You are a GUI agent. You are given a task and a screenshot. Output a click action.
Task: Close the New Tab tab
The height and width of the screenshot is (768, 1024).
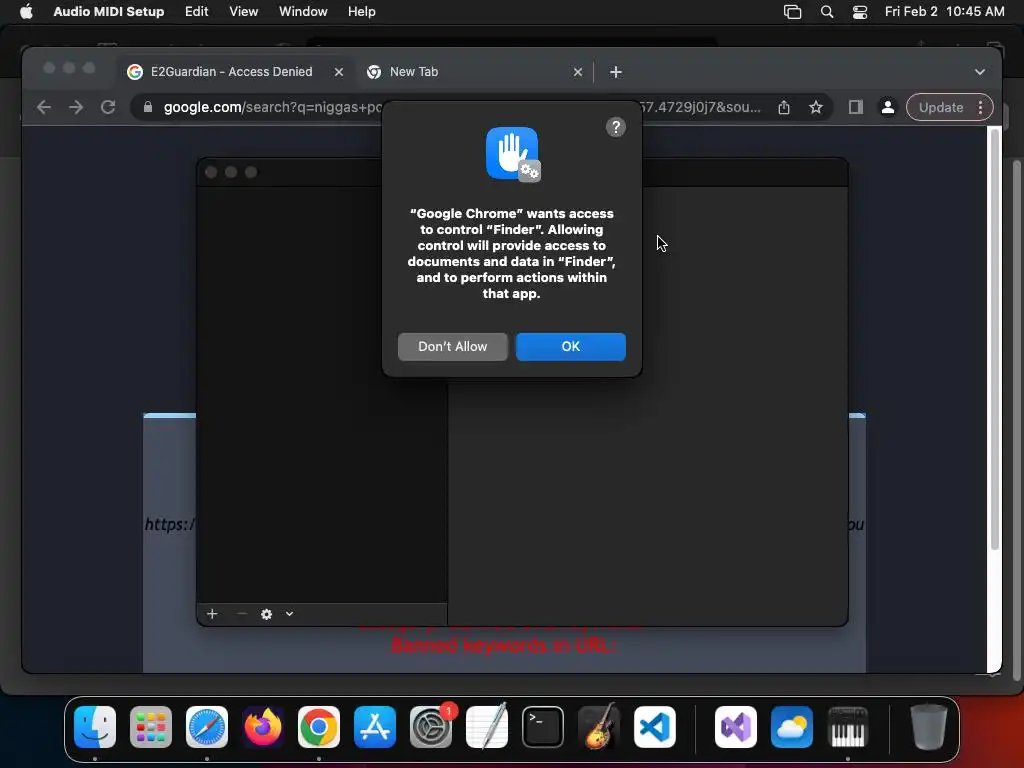click(577, 72)
